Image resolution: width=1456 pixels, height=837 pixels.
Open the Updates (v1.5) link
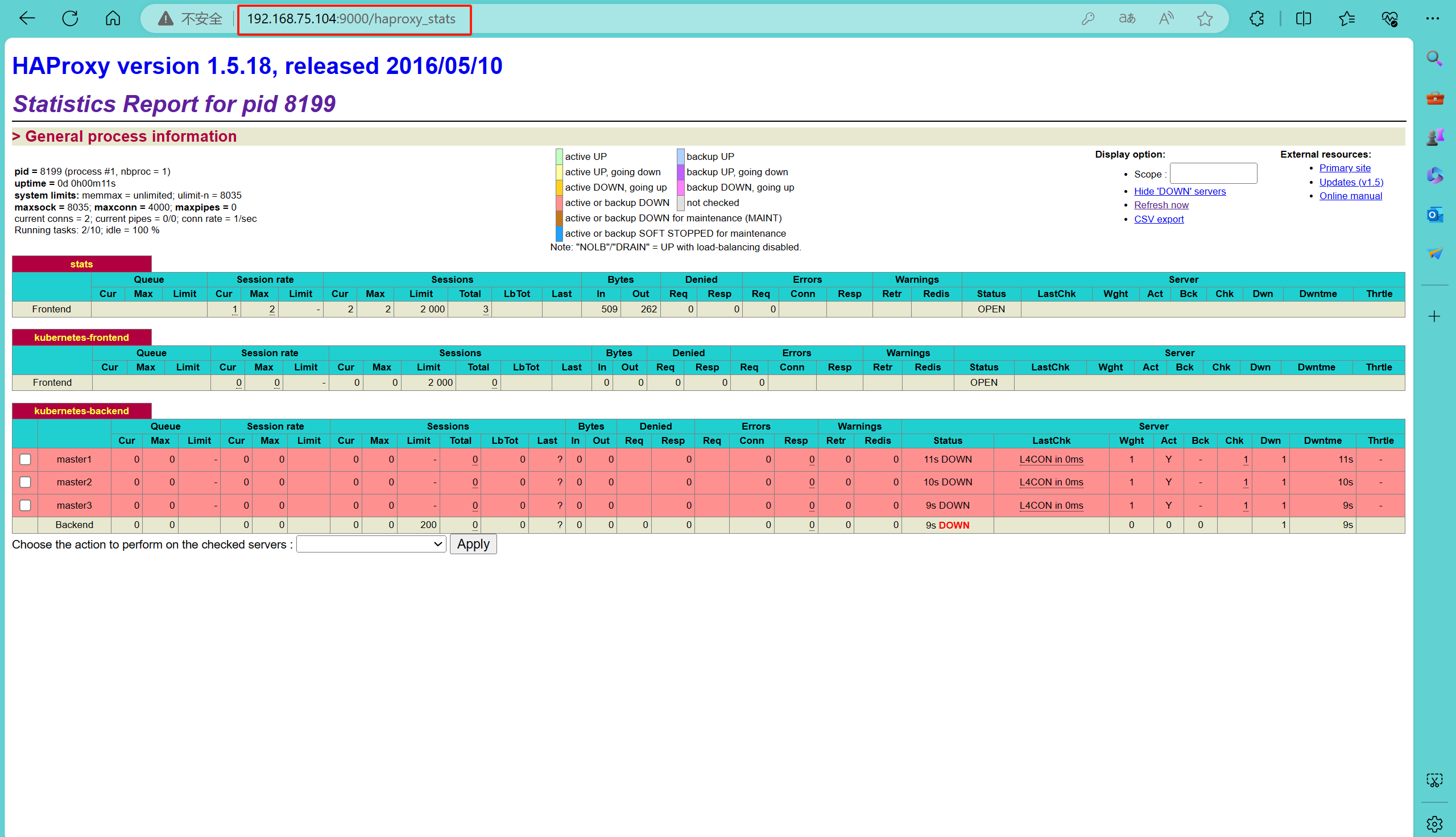(x=1351, y=182)
